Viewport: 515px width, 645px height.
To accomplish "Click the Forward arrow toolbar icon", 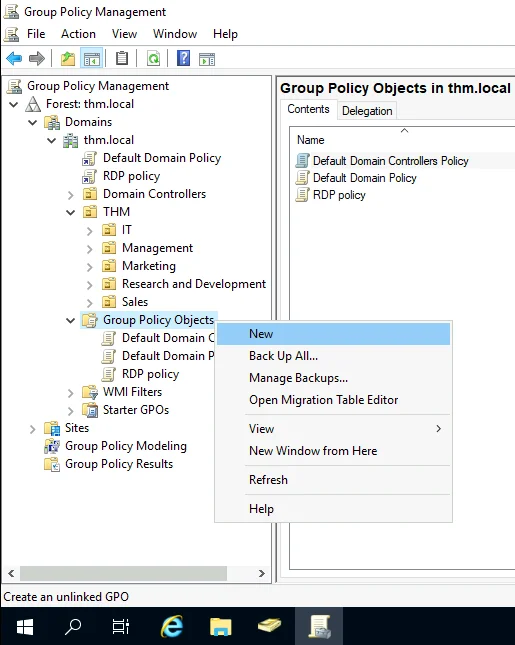I will point(37,59).
